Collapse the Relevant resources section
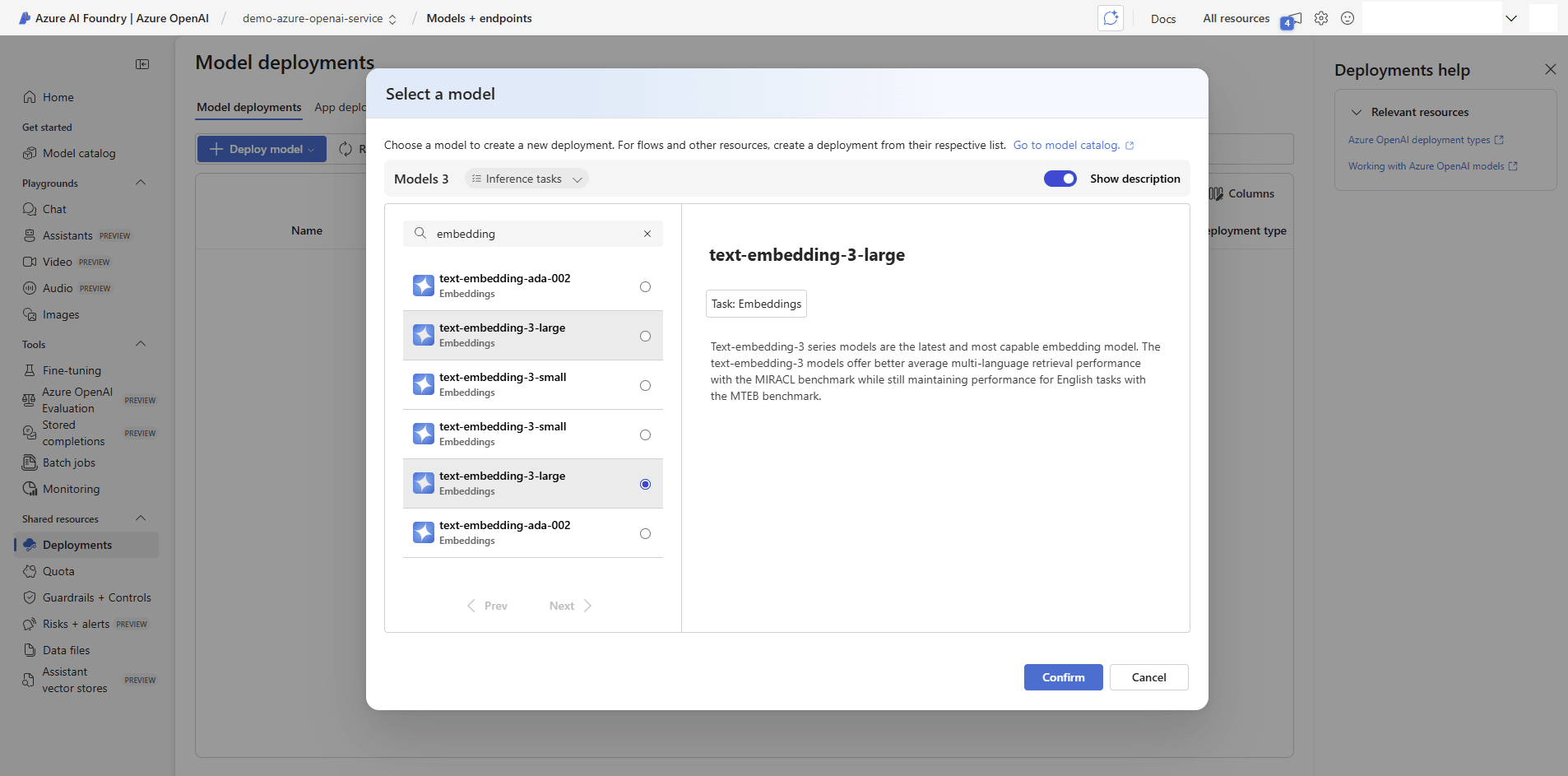 coord(1357,112)
